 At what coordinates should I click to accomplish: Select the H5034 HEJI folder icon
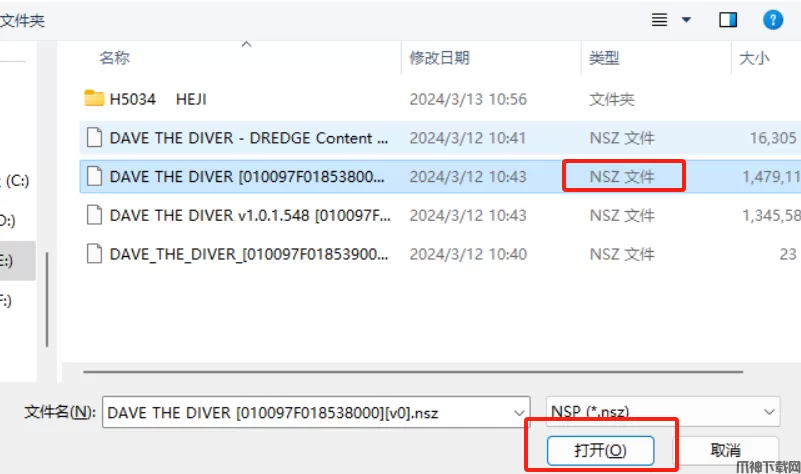[x=94, y=98]
